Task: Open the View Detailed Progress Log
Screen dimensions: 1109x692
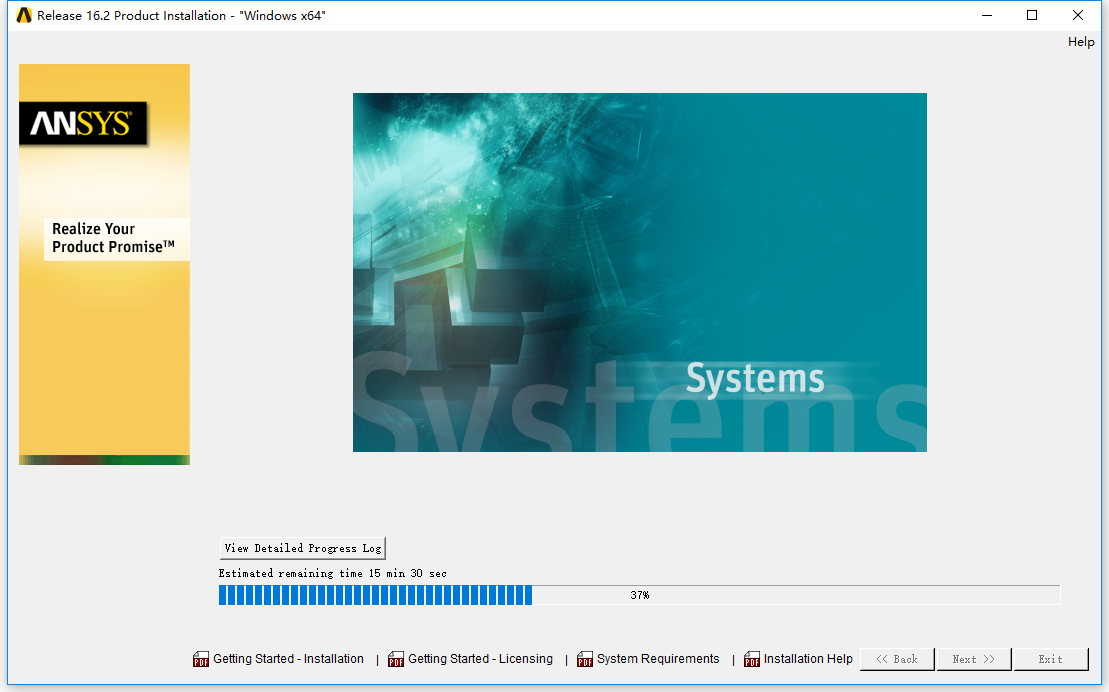Action: pos(303,548)
